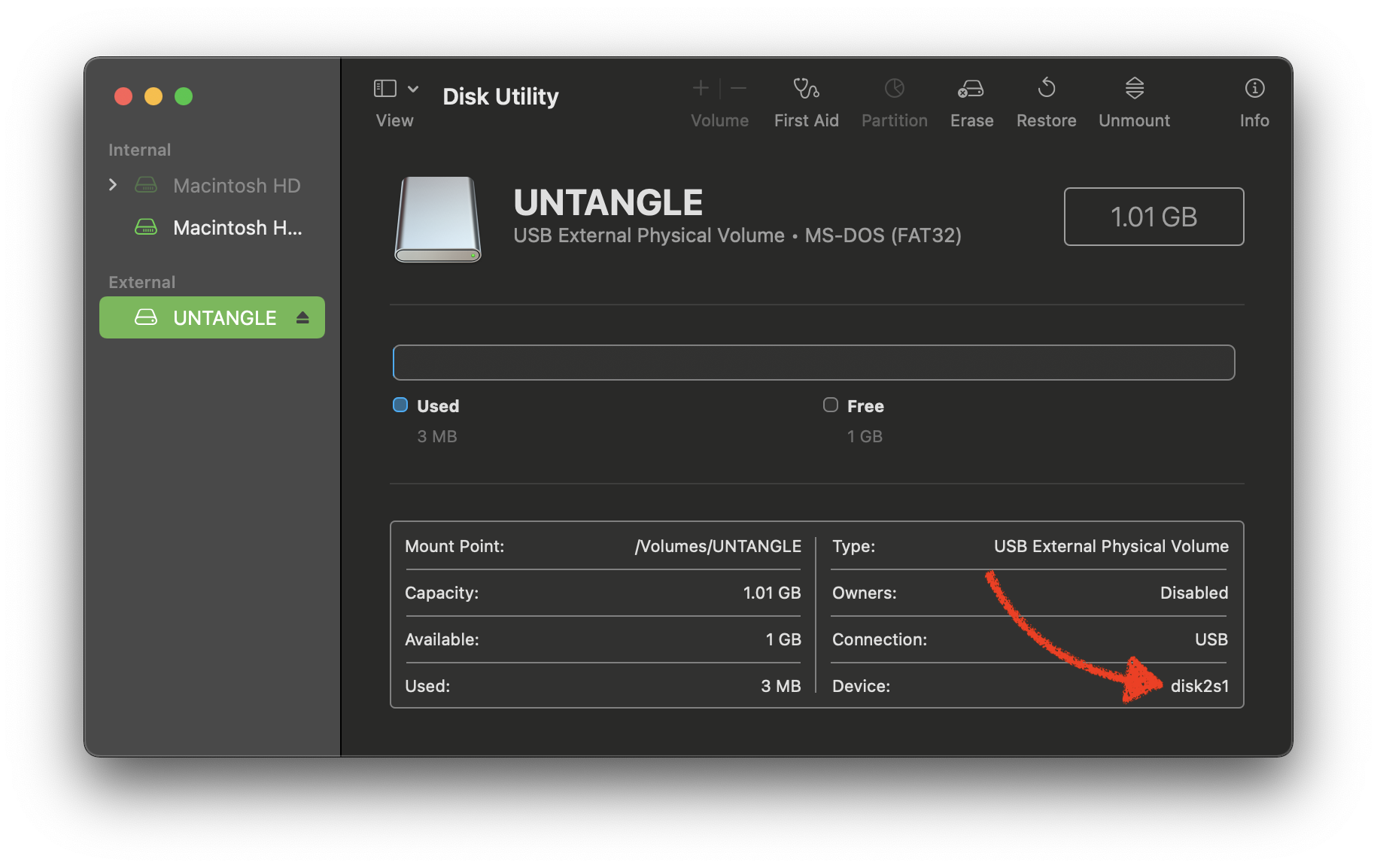Click the Macintosh H... volume icon

[x=146, y=227]
